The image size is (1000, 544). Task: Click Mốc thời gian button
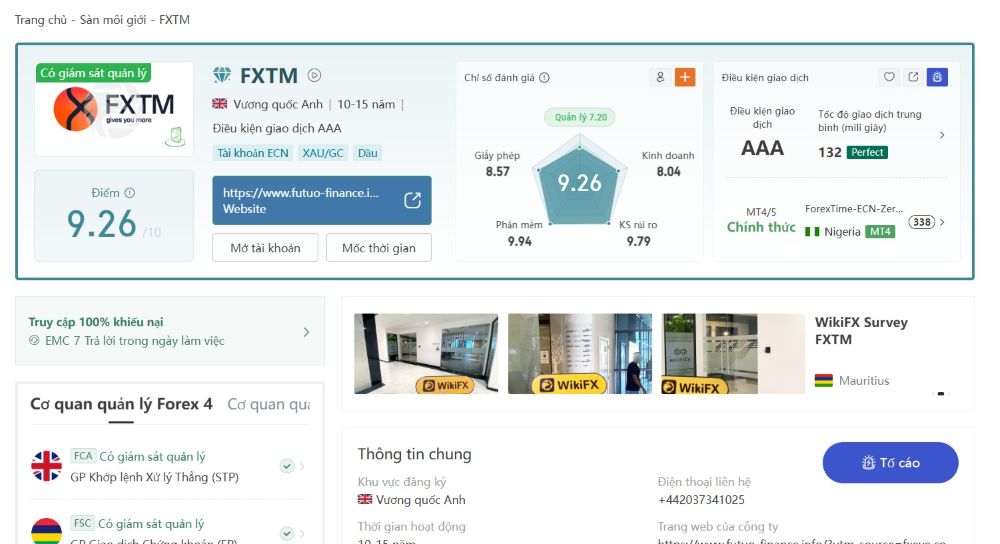point(379,248)
